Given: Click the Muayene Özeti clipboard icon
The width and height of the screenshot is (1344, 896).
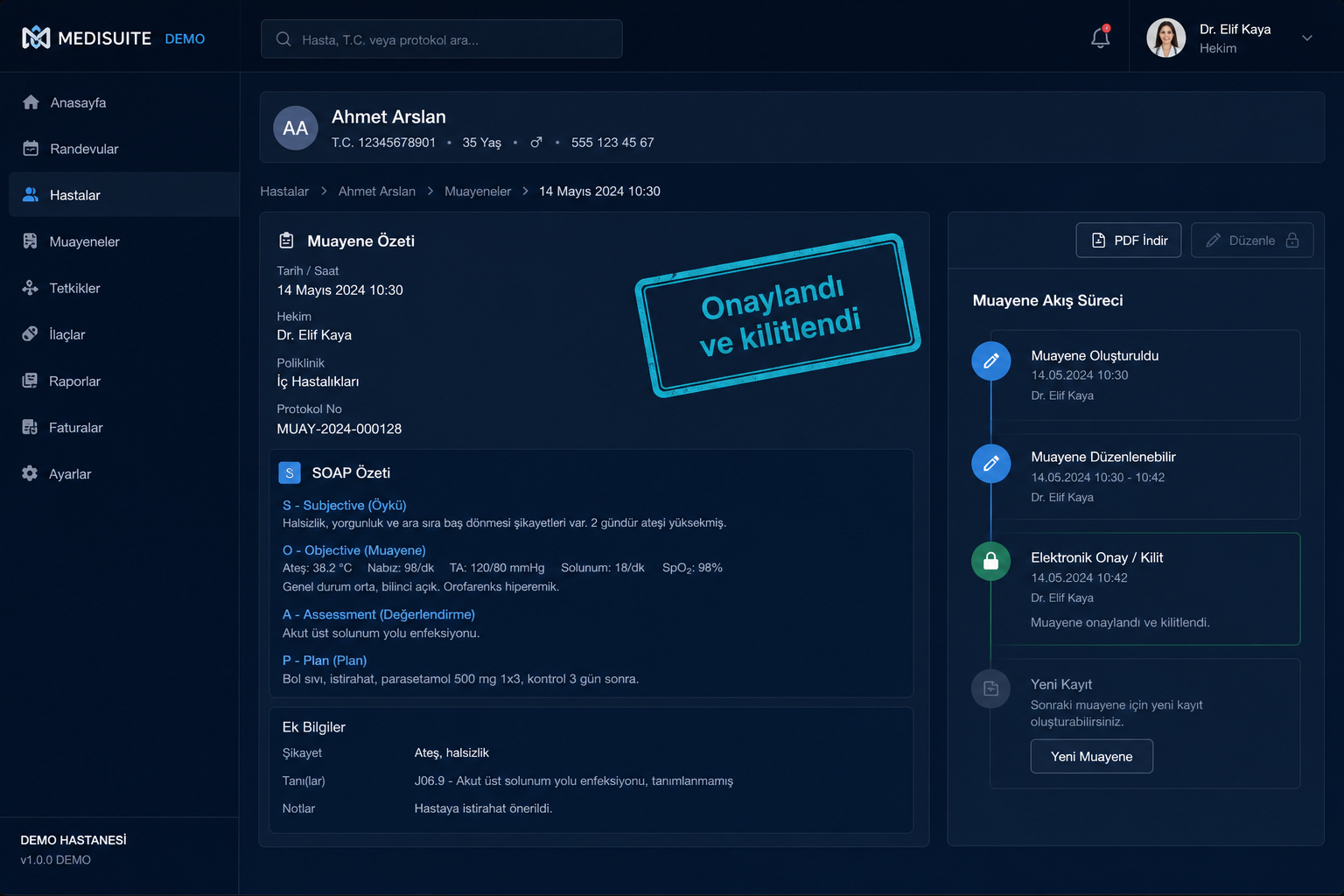Looking at the screenshot, I should 286,241.
